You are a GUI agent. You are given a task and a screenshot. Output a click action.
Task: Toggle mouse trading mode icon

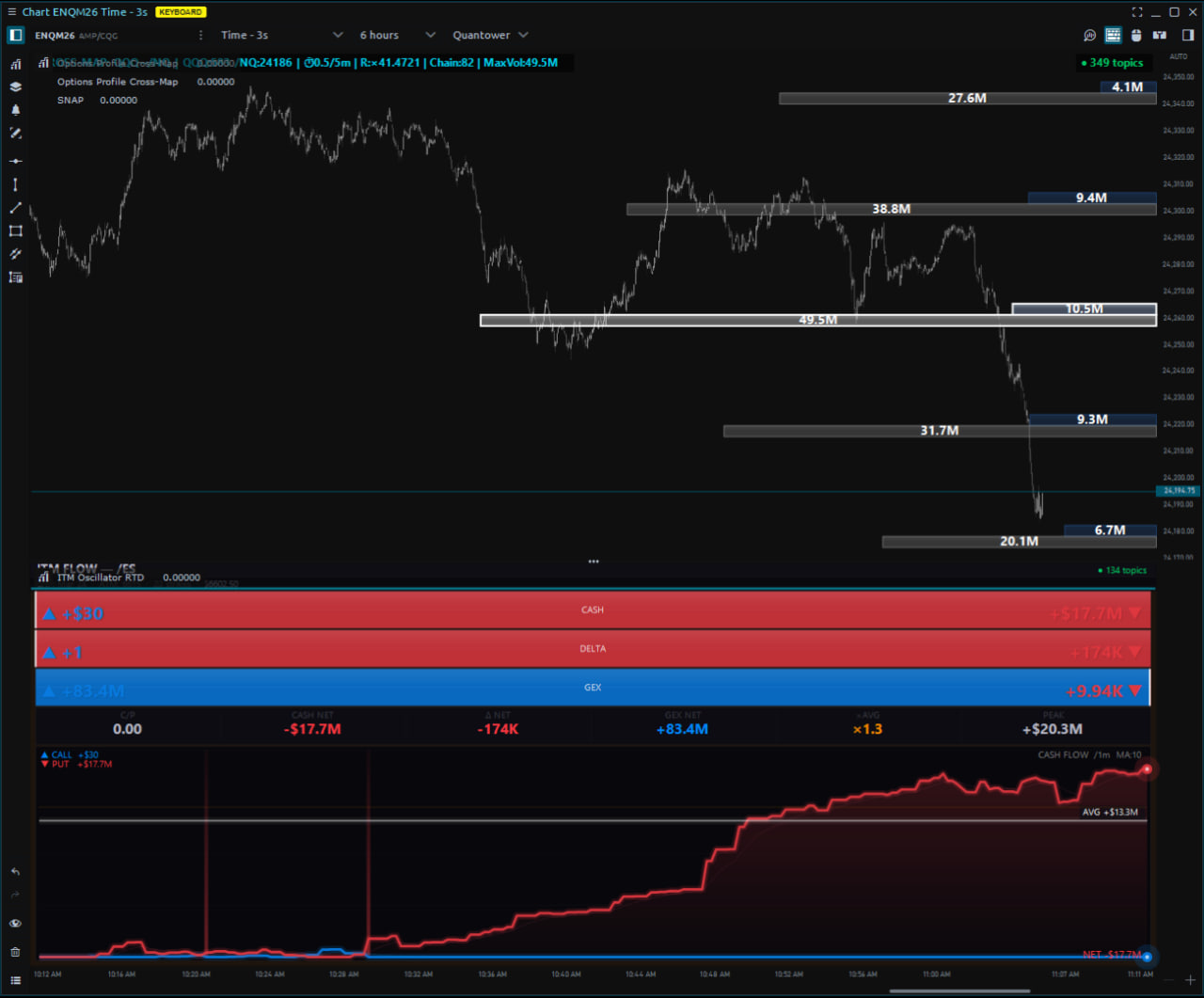tap(1136, 36)
